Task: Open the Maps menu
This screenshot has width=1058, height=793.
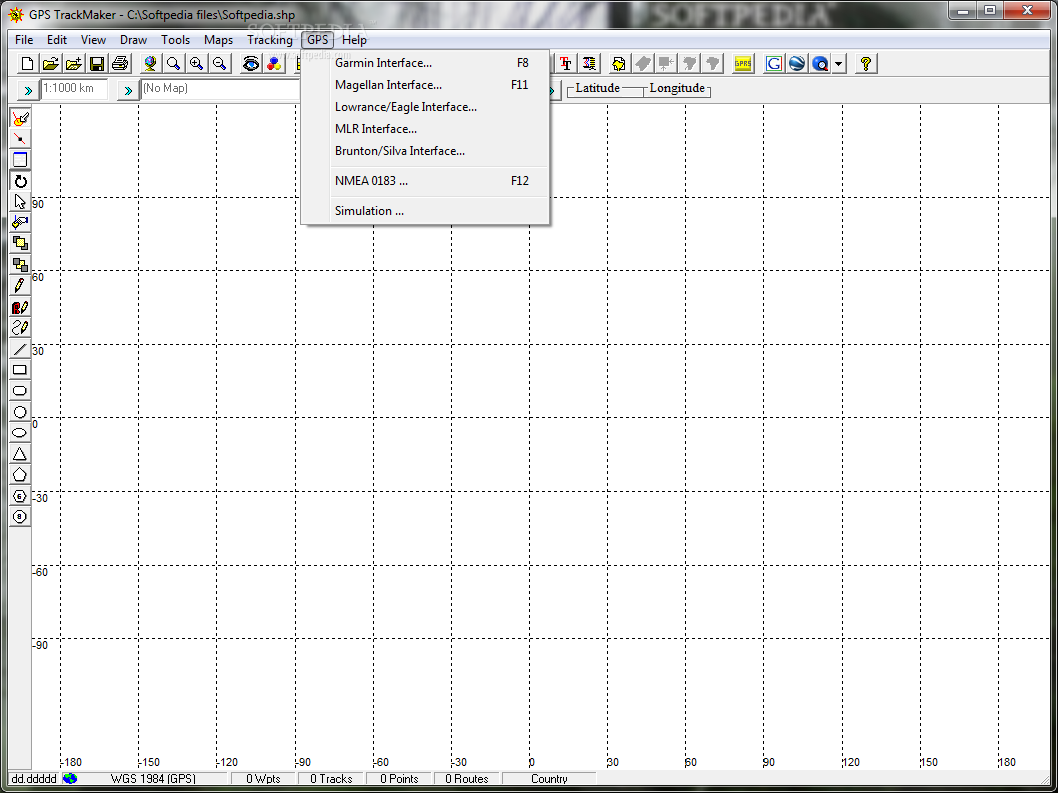Action: [219, 40]
